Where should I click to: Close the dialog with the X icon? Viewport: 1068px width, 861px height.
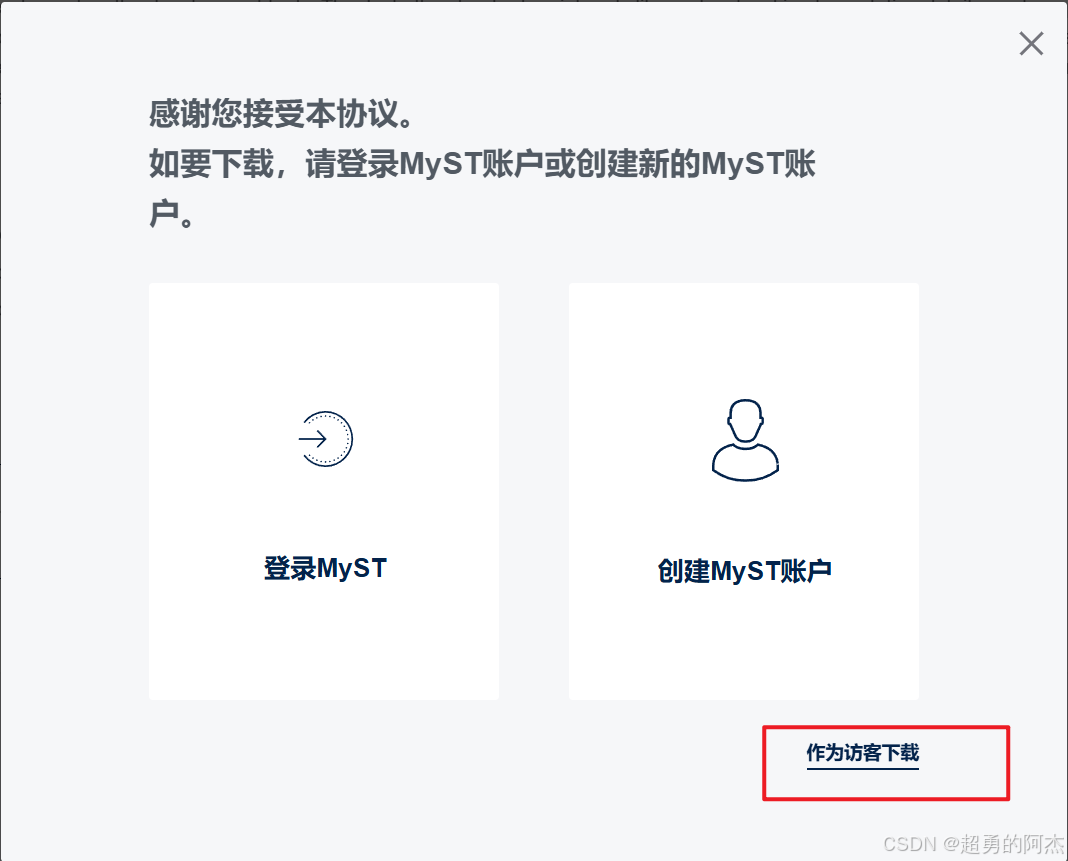click(1031, 44)
